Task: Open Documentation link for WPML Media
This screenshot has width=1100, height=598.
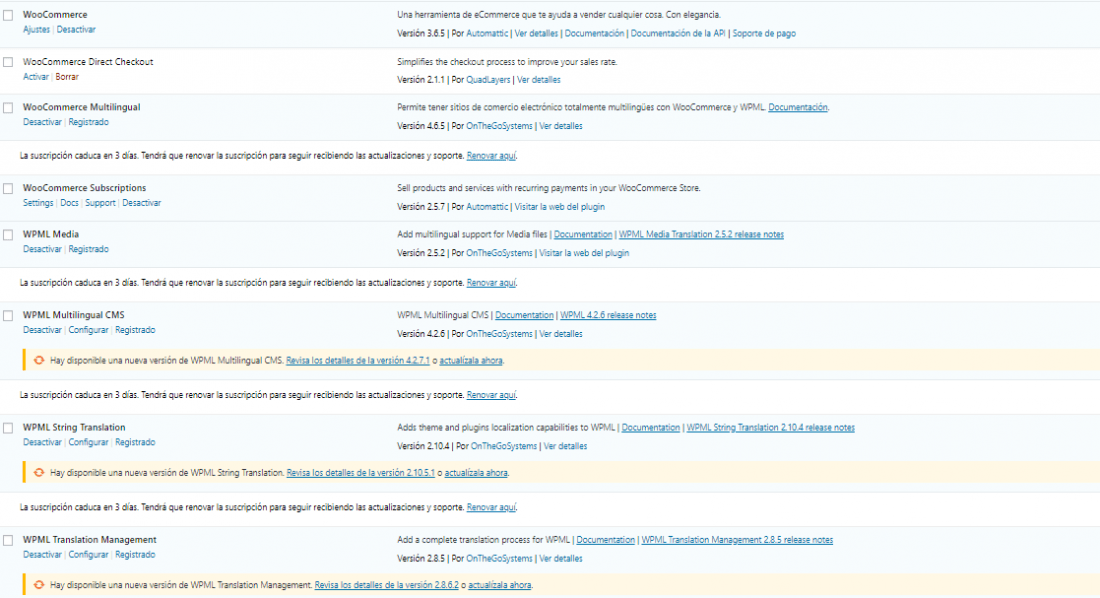Action: click(x=583, y=234)
